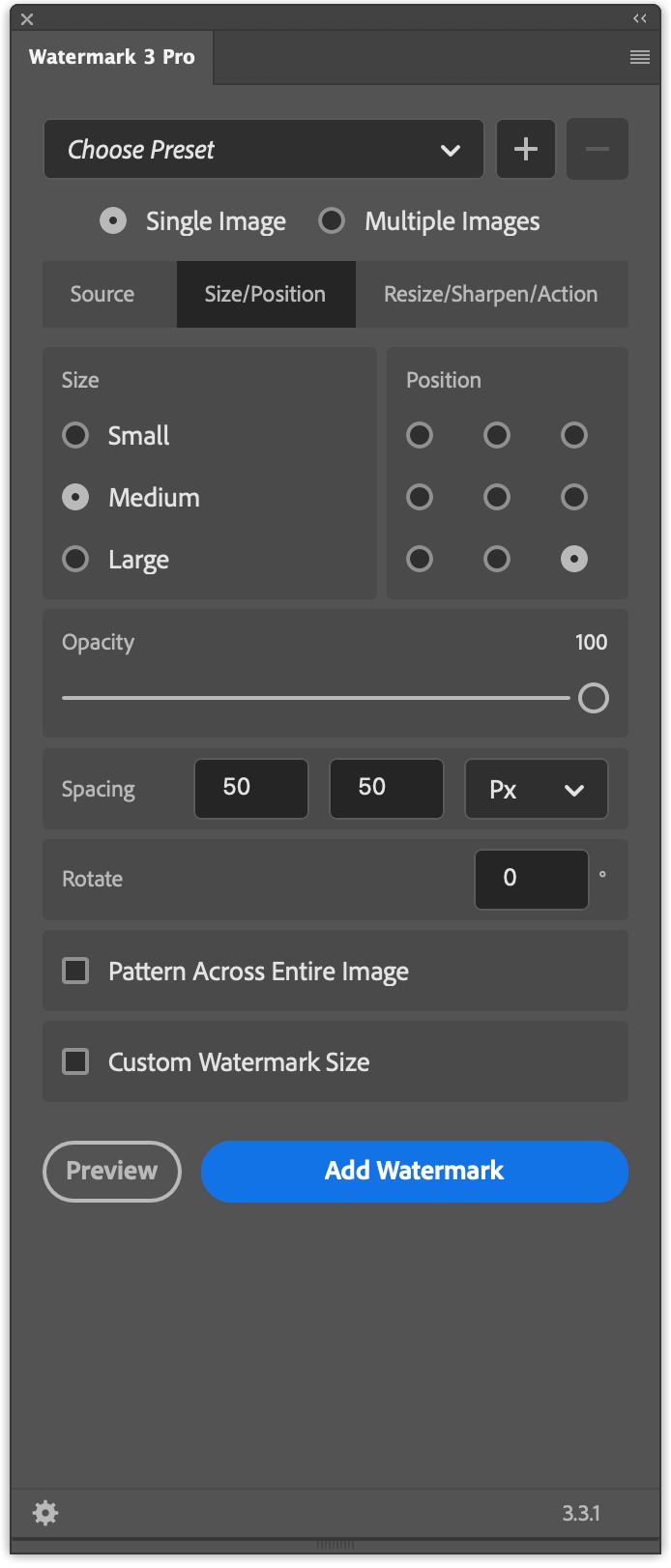Enable Pattern Across Entire Image
671x1568 pixels.
pos(74,970)
